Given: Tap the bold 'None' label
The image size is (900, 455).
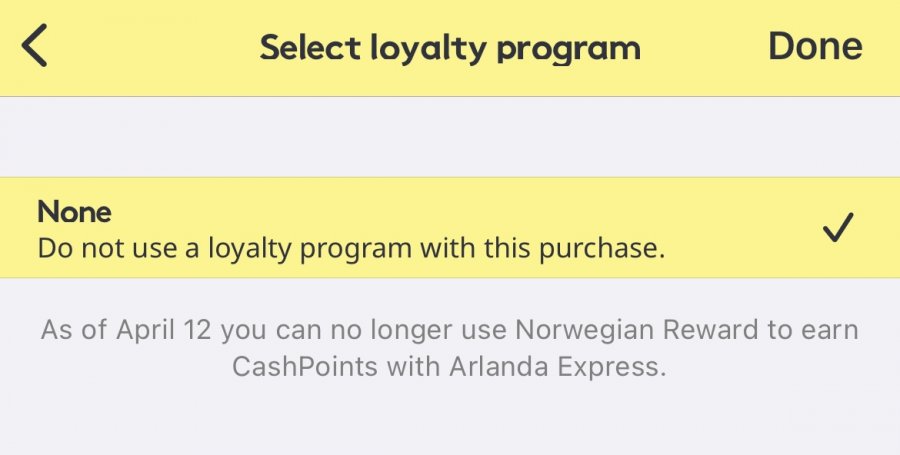Looking at the screenshot, I should coord(74,212).
